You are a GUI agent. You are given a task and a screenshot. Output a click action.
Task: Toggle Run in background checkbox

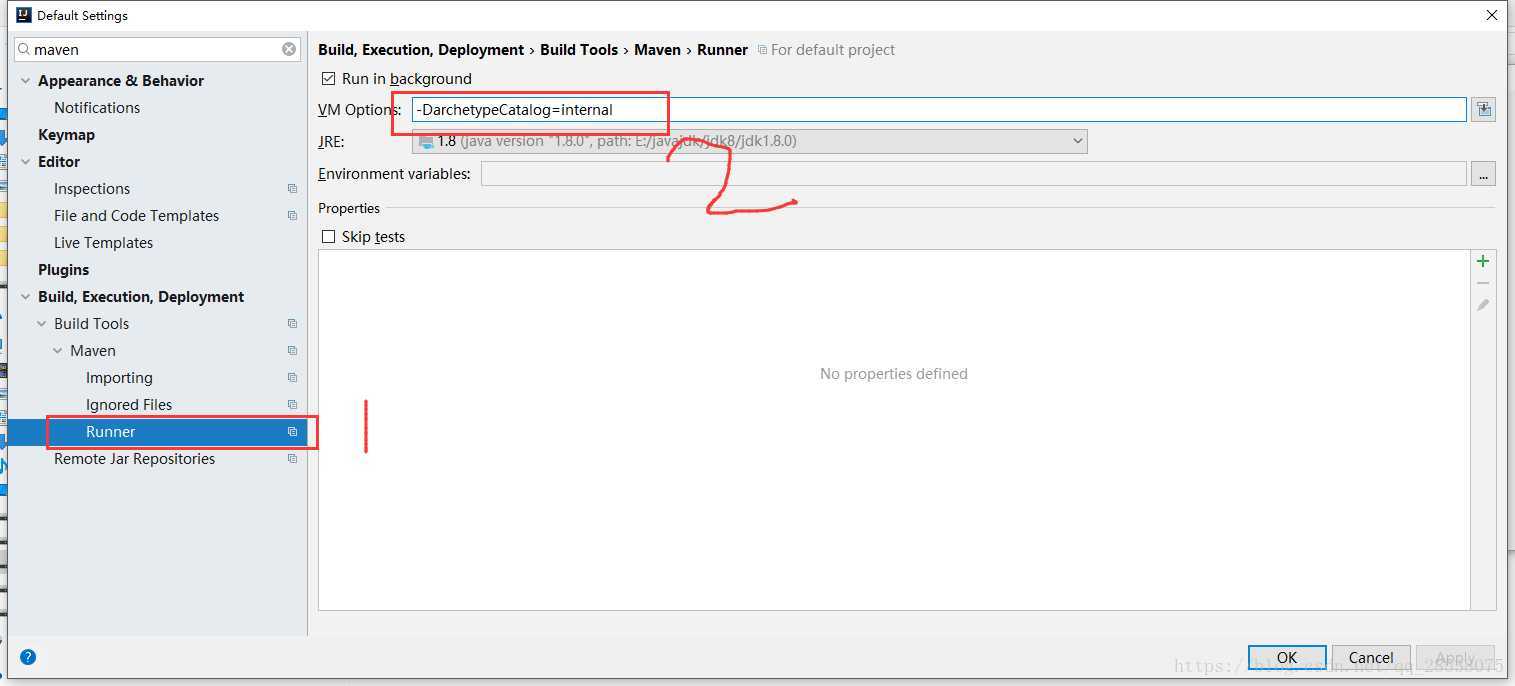click(x=328, y=78)
